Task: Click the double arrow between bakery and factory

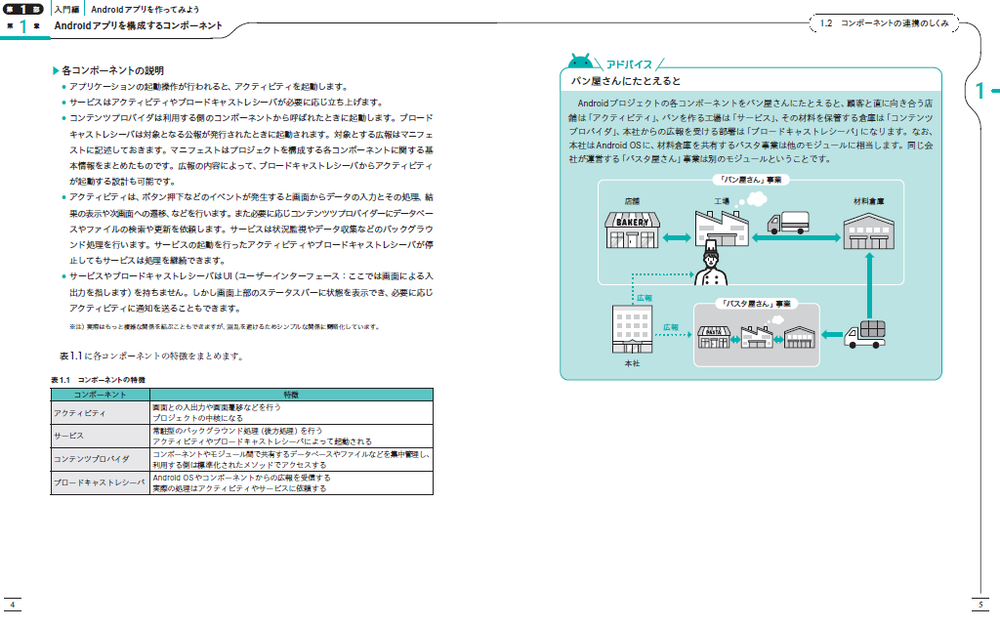Action: click(675, 237)
